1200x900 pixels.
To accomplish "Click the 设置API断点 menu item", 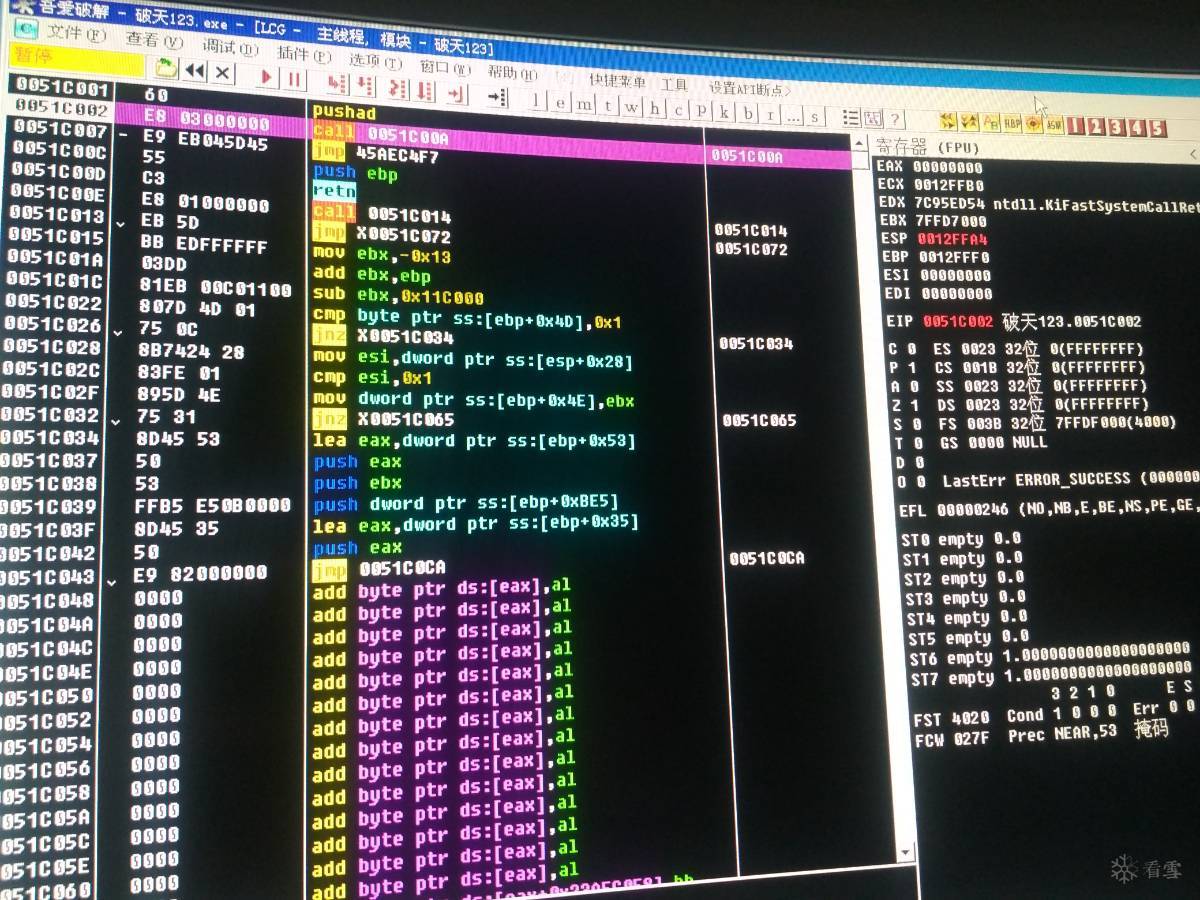I will click(749, 89).
